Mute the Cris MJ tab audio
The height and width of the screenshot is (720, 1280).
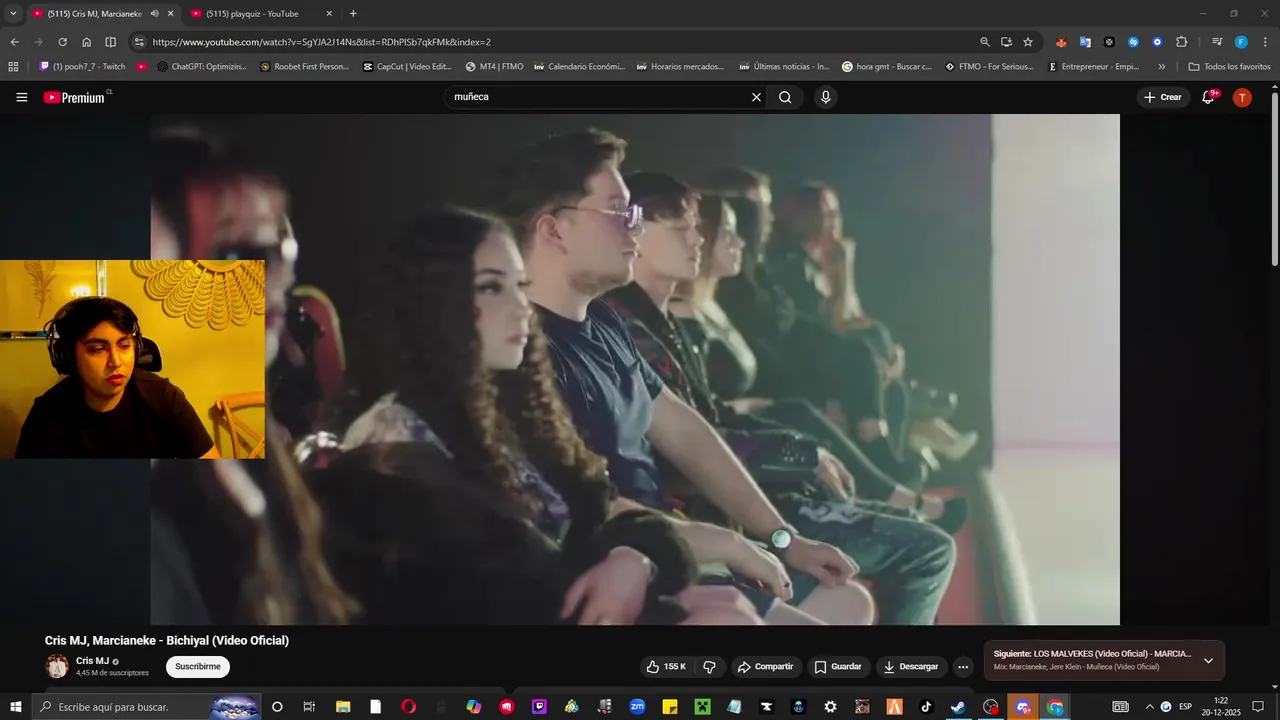pos(154,14)
